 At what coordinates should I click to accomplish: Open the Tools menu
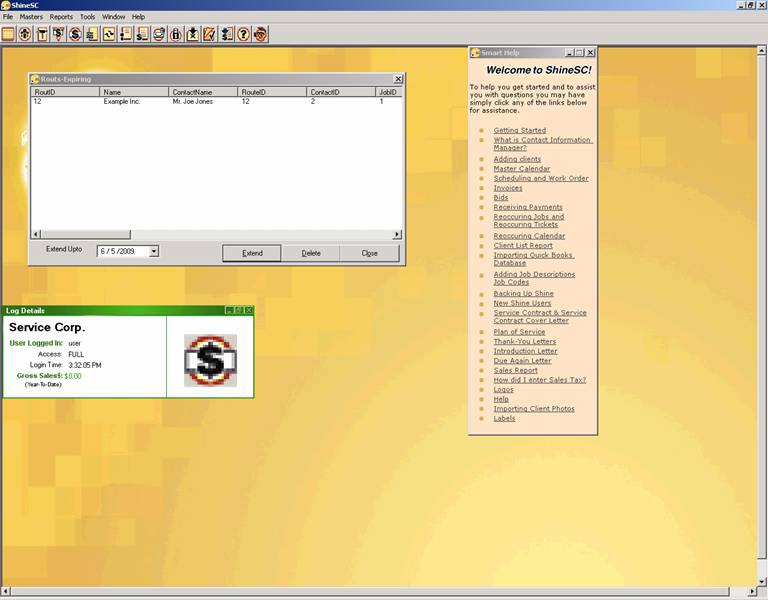click(x=88, y=17)
